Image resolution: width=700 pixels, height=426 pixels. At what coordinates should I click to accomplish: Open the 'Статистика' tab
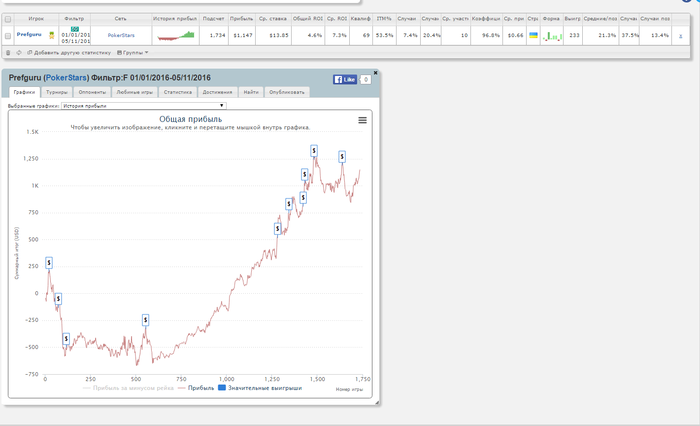pyautogui.click(x=178, y=92)
